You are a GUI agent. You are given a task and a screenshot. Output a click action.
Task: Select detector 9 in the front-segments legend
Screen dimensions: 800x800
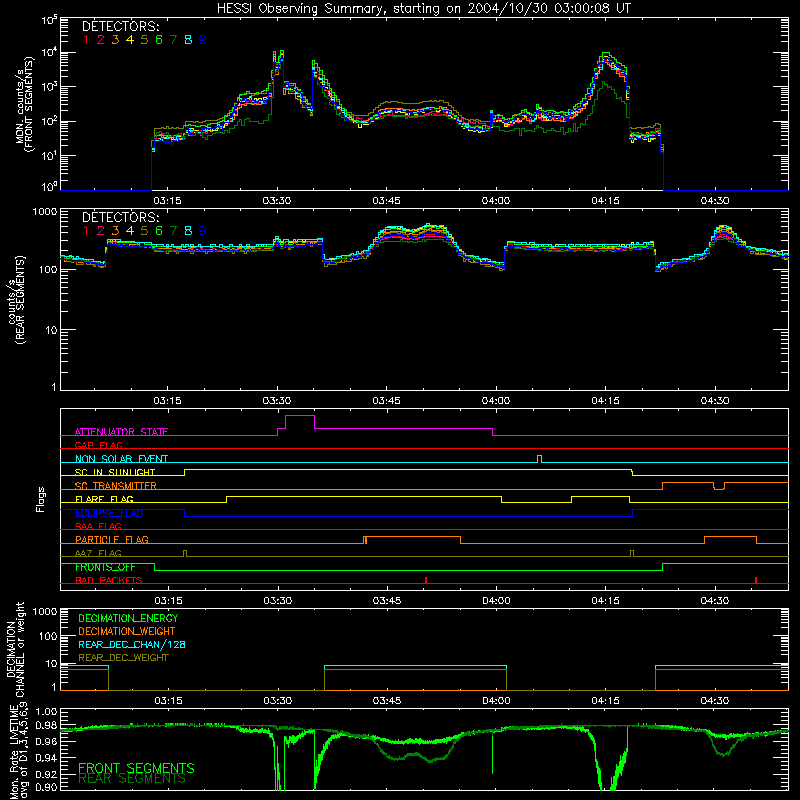(x=203, y=40)
